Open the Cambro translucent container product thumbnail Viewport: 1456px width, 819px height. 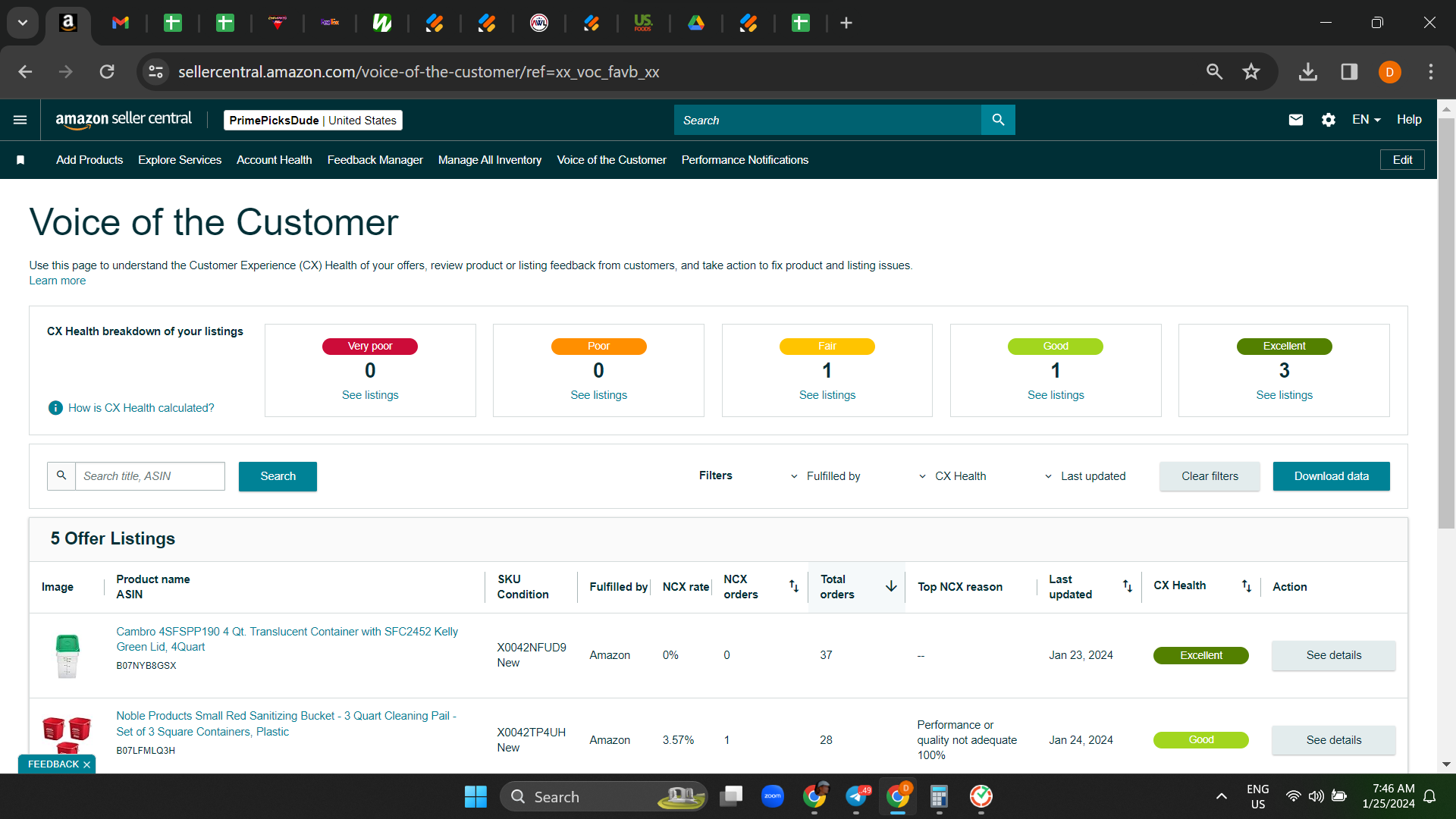coord(67,656)
